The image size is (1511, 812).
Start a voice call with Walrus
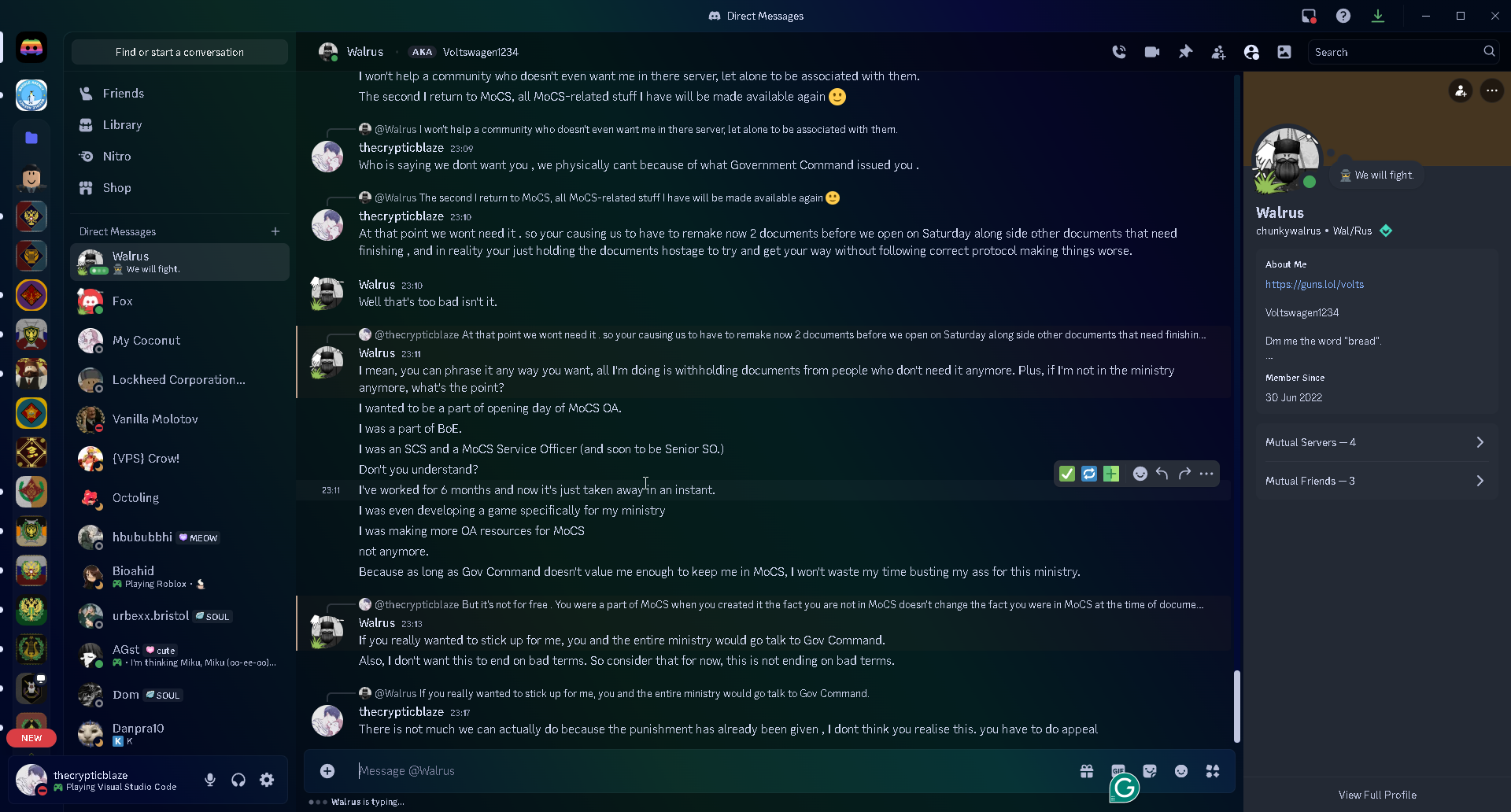click(1119, 52)
